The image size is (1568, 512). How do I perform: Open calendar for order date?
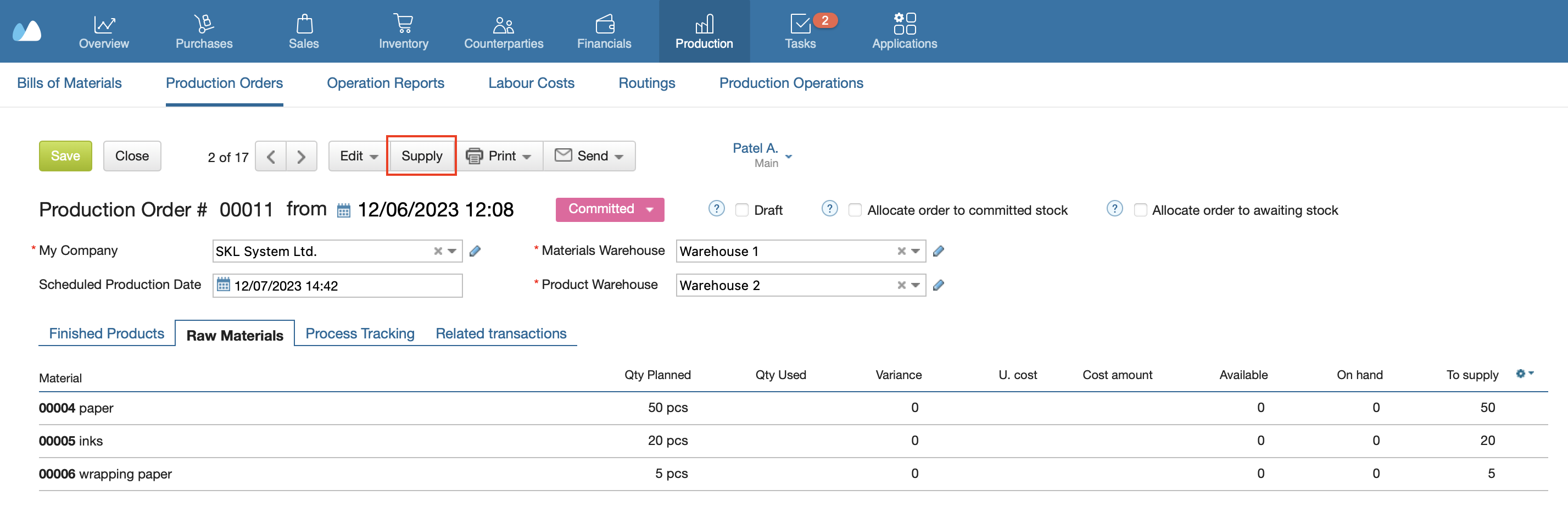(x=344, y=210)
